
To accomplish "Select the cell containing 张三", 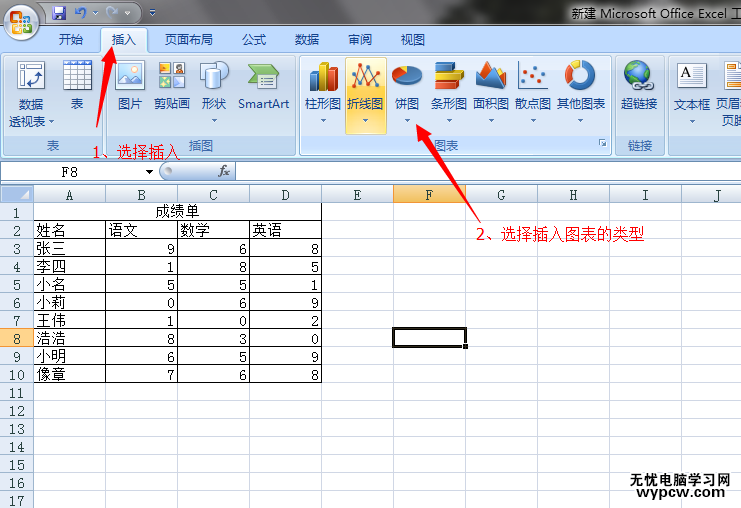I will coord(69,248).
